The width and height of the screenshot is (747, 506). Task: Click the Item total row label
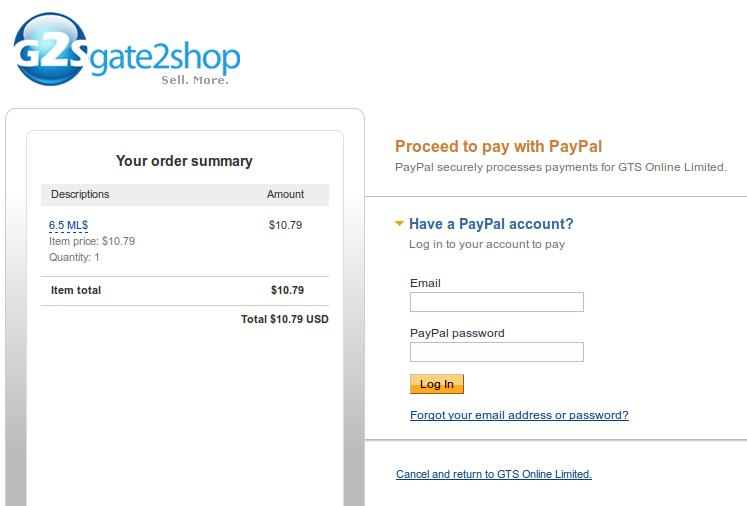click(x=76, y=290)
